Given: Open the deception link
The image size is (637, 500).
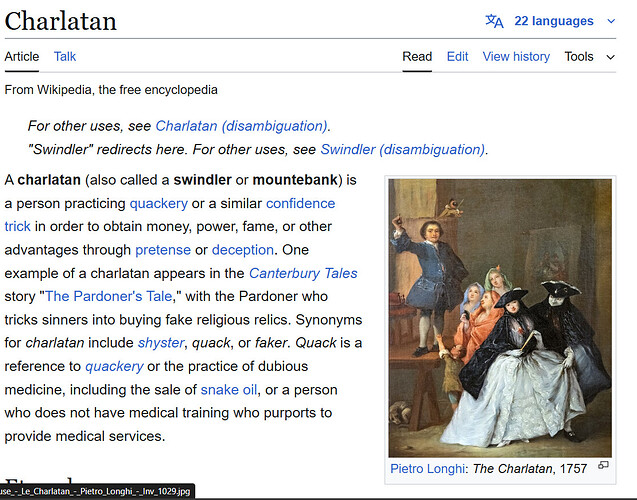Looking at the screenshot, I should click(243, 250).
